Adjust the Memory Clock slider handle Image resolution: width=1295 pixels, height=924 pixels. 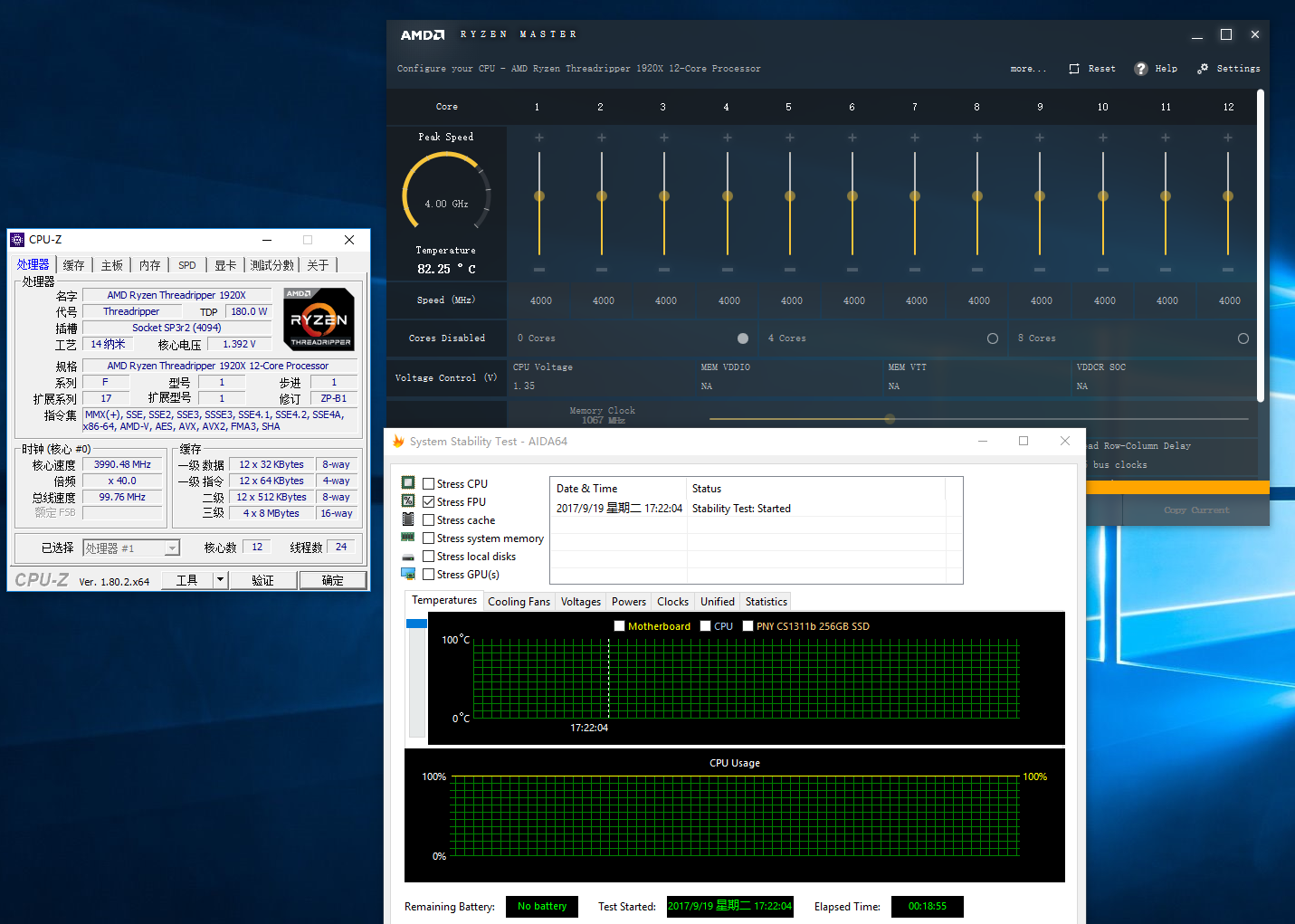tap(890, 419)
